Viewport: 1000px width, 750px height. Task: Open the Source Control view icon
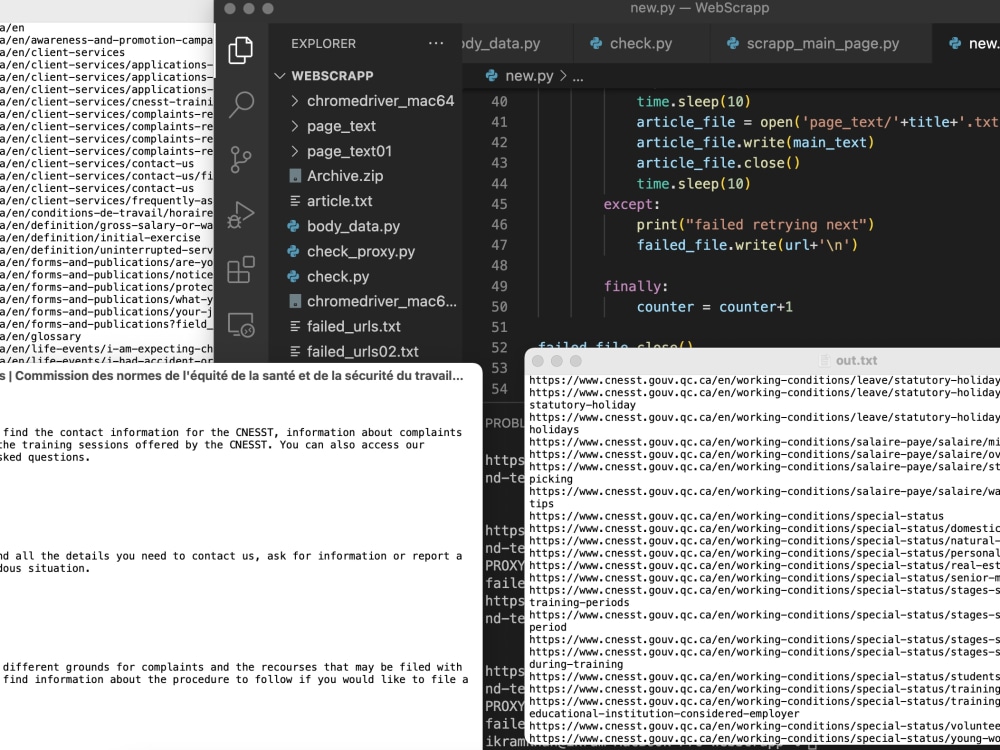coord(241,159)
